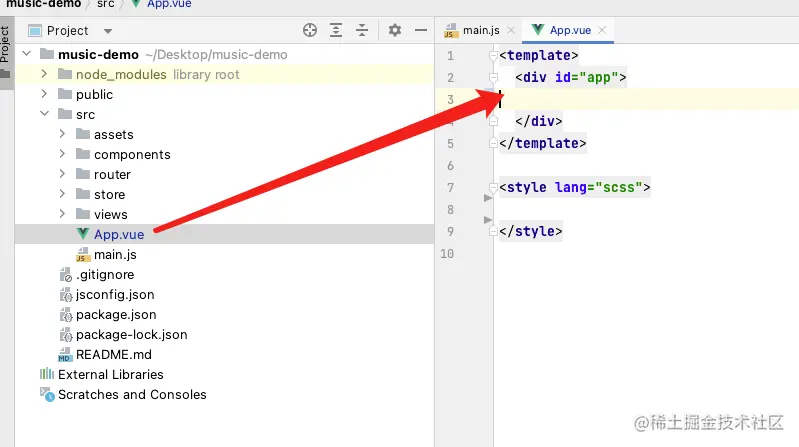Viewport: 799px width, 447px height.
Task: Click the locate/select opened file target icon
Action: [x=309, y=31]
